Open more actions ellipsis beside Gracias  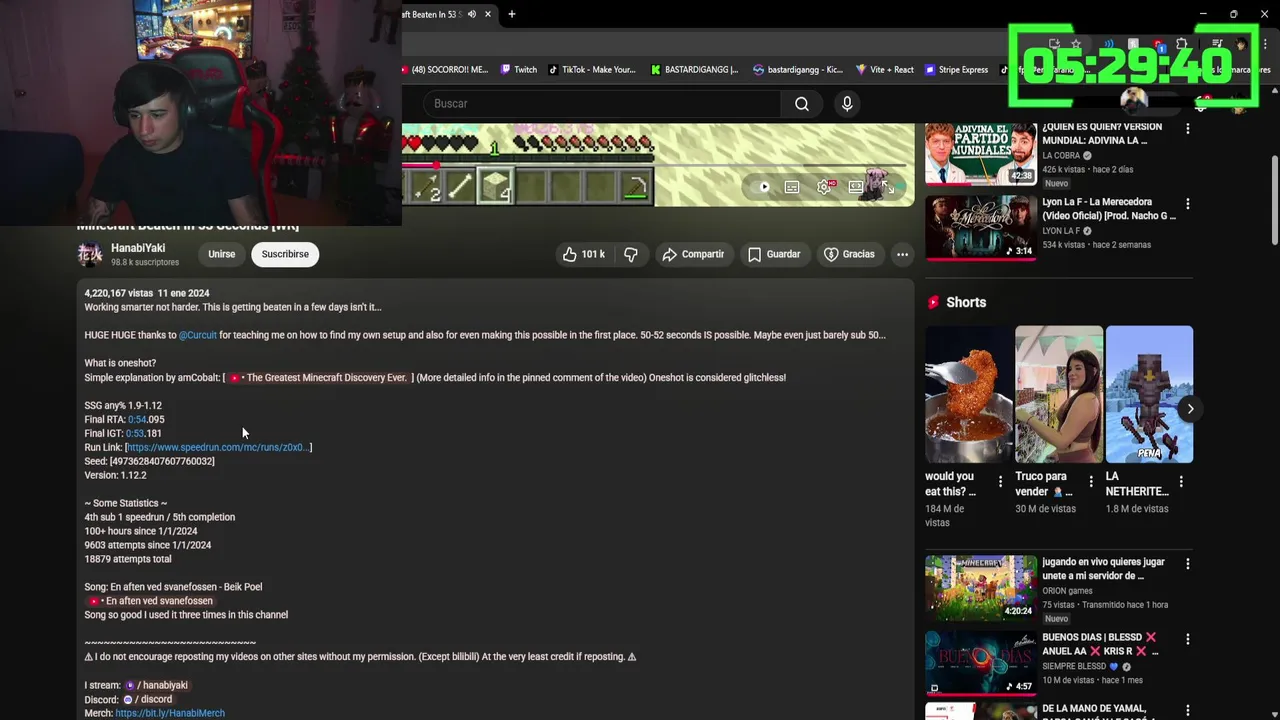click(x=902, y=254)
